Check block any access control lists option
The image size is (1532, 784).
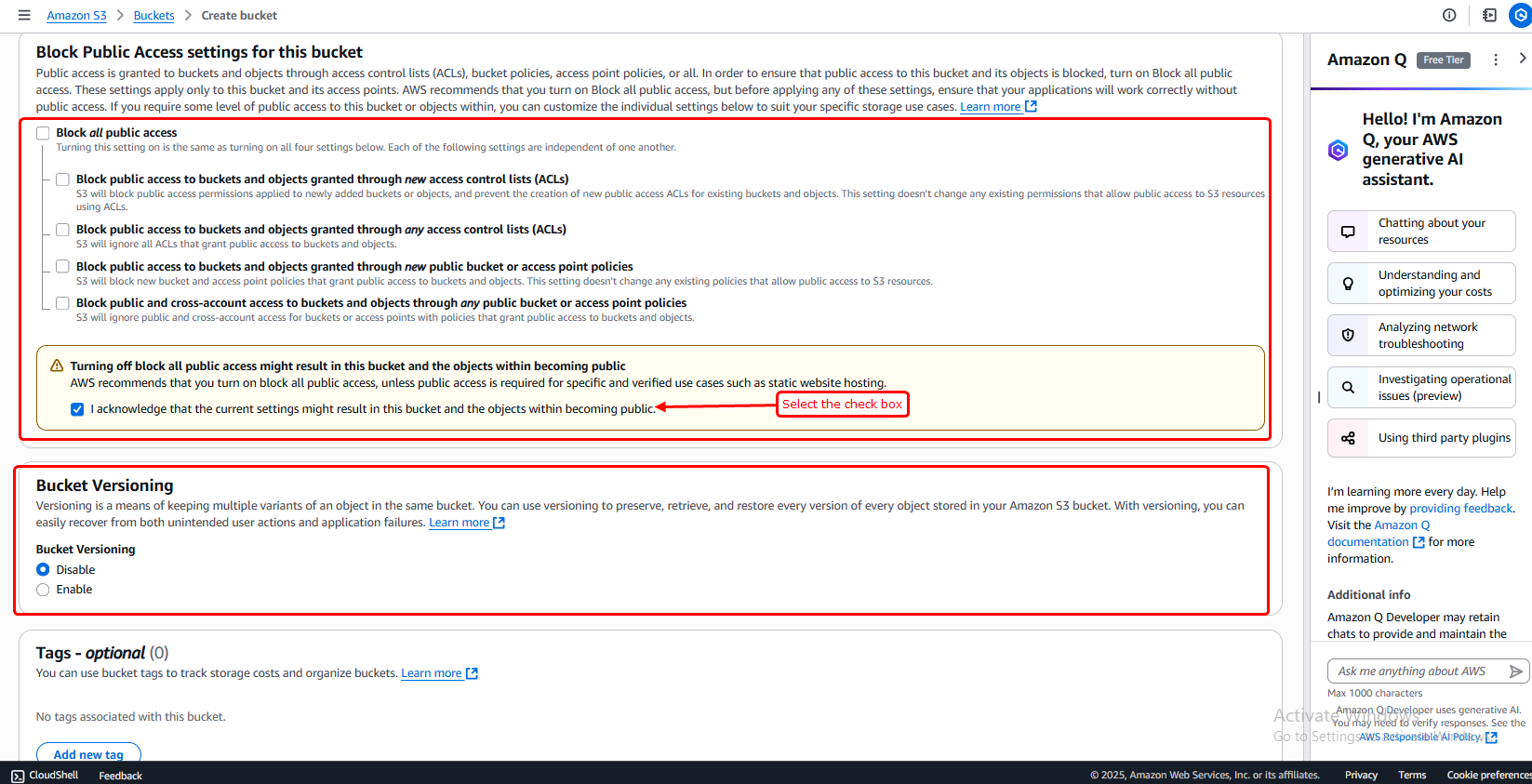[62, 230]
